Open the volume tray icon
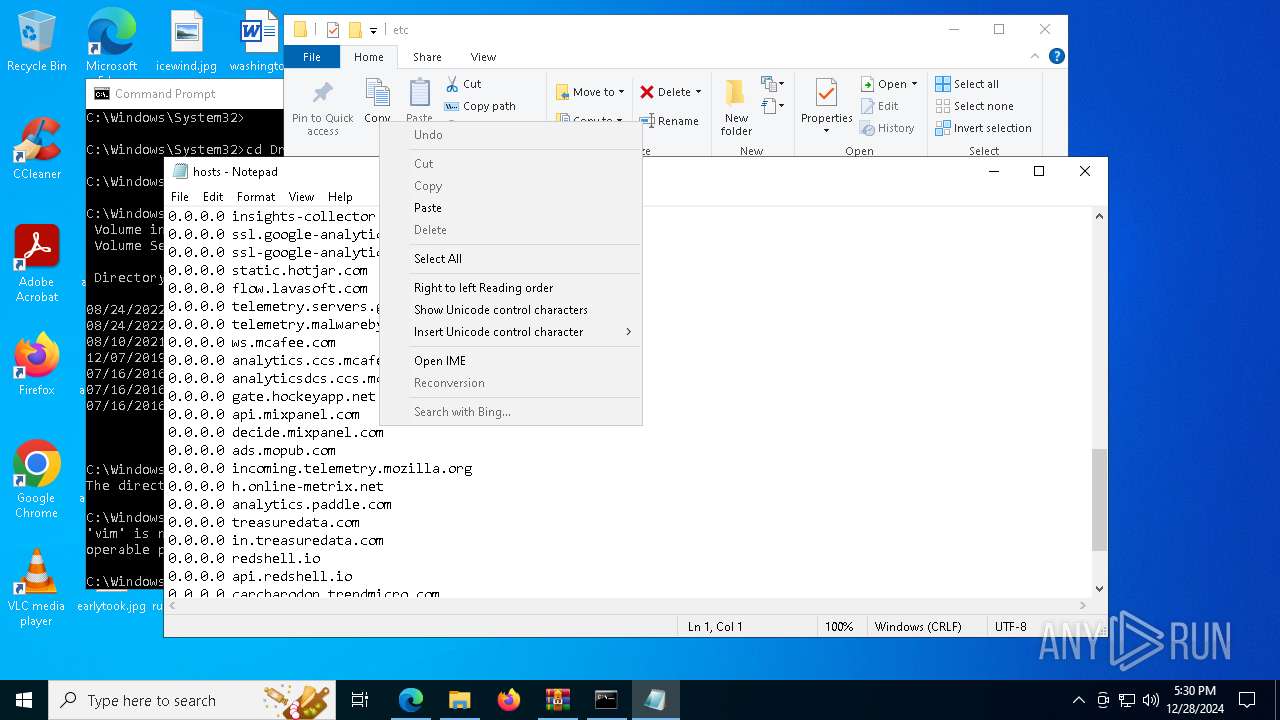 [x=1151, y=700]
